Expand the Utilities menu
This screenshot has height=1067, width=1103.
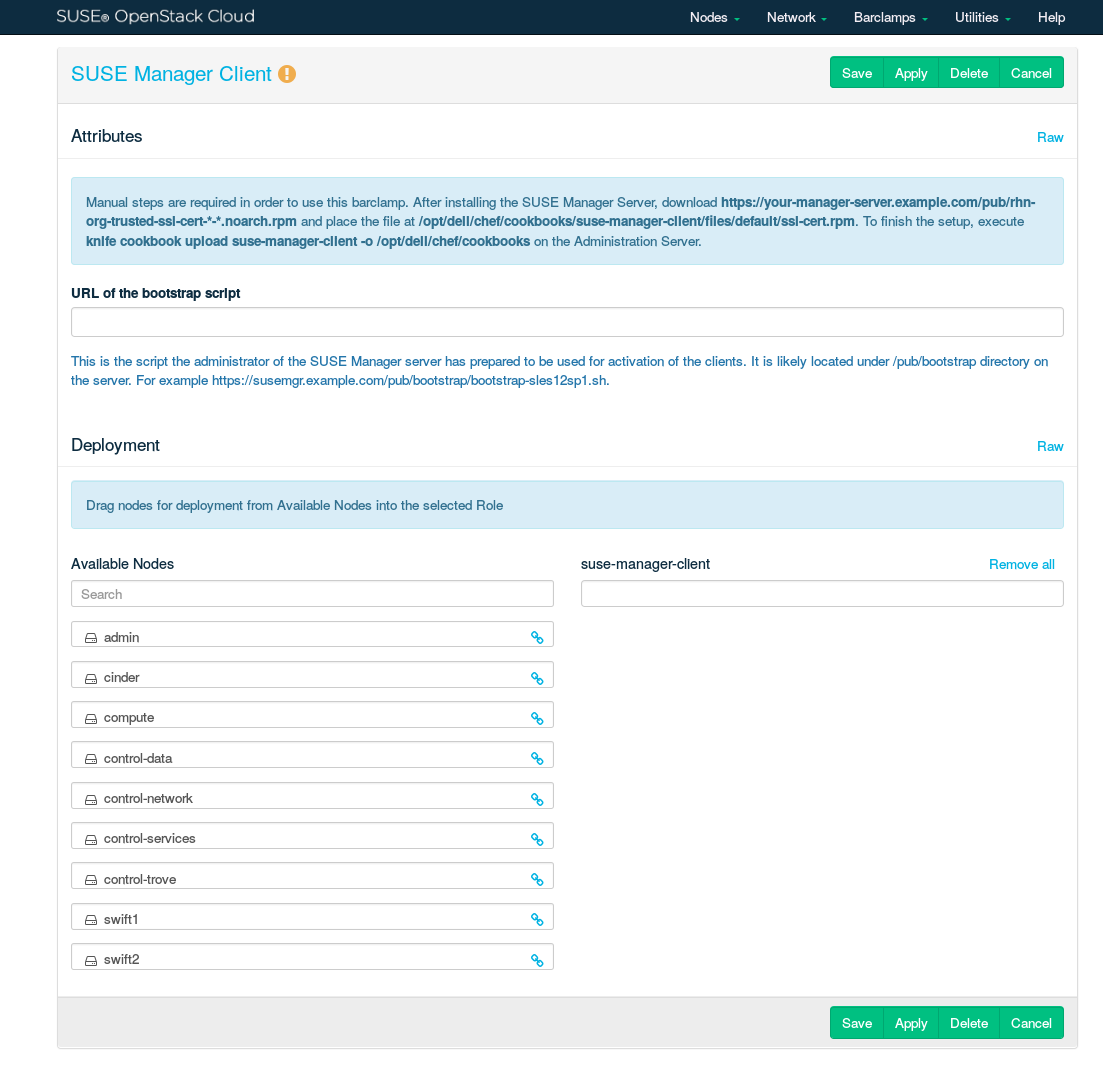[982, 17]
